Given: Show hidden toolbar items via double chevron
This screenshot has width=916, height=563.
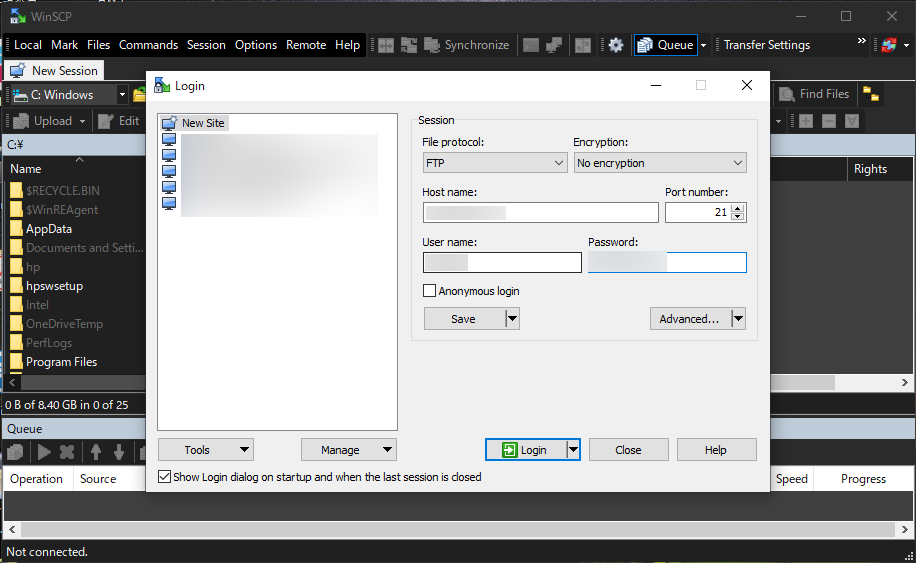Looking at the screenshot, I should click(861, 40).
